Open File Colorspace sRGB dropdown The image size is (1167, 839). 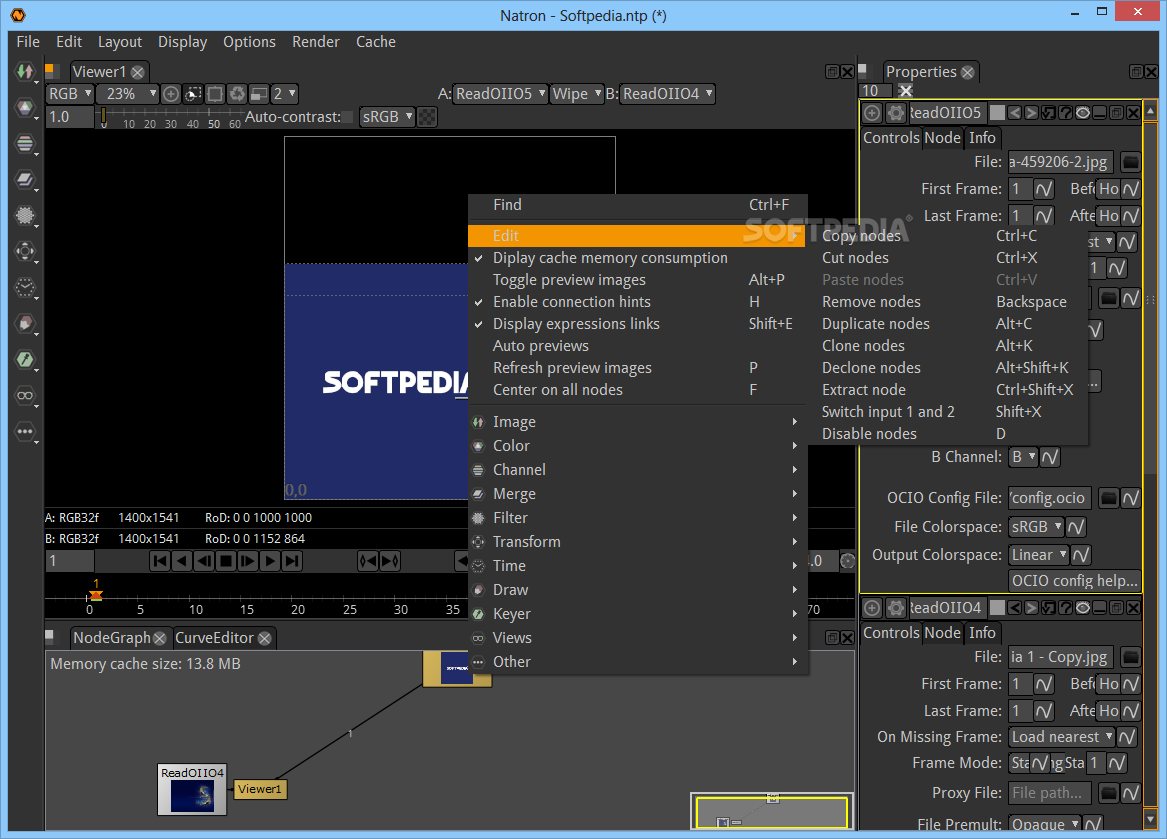[x=1036, y=527]
